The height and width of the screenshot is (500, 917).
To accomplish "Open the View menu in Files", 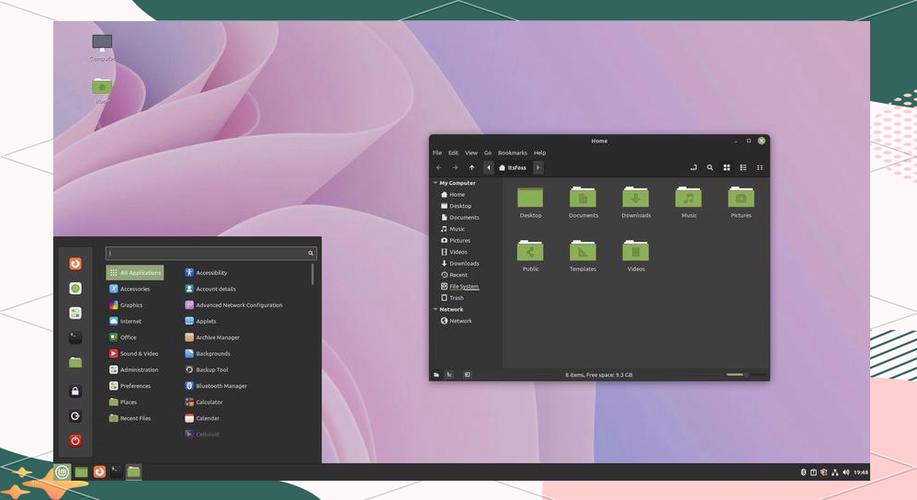I will click(x=471, y=153).
